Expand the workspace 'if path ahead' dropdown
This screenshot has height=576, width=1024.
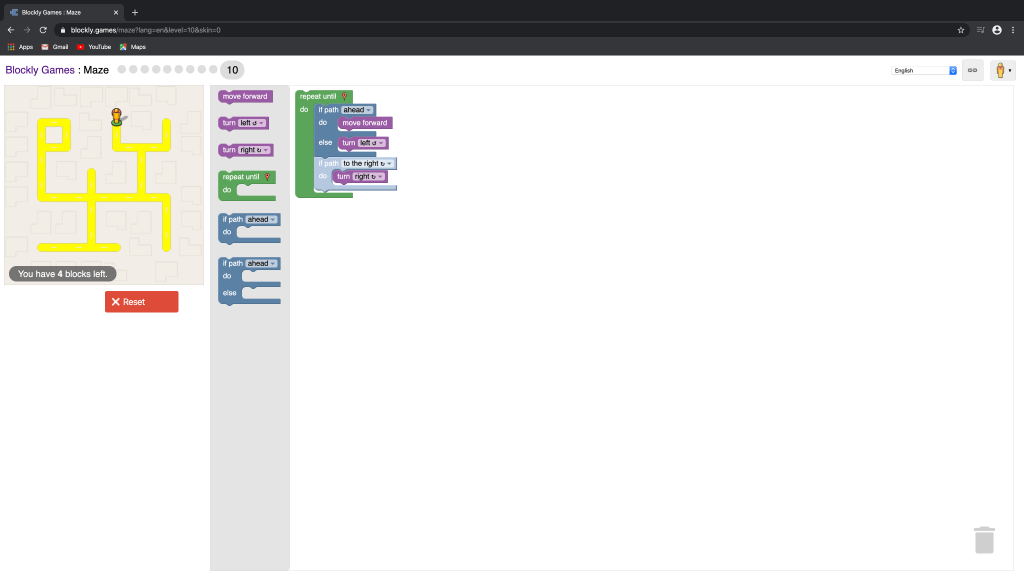click(357, 110)
